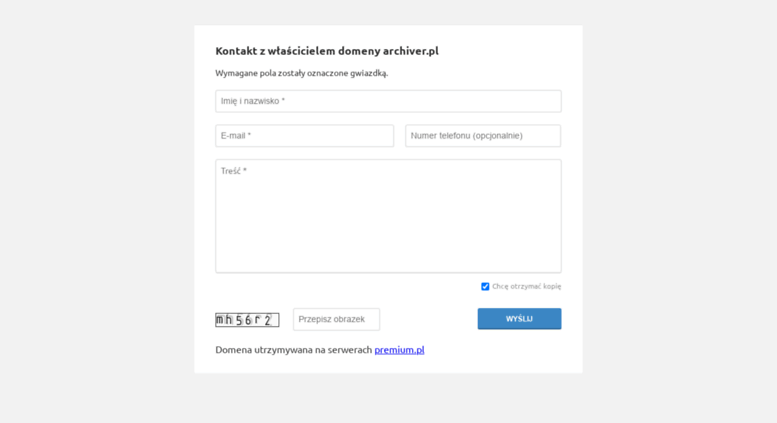Screen dimensions: 777x423
Task: Untick the Chcę otrzymać kopię checkbox
Action: tap(485, 286)
